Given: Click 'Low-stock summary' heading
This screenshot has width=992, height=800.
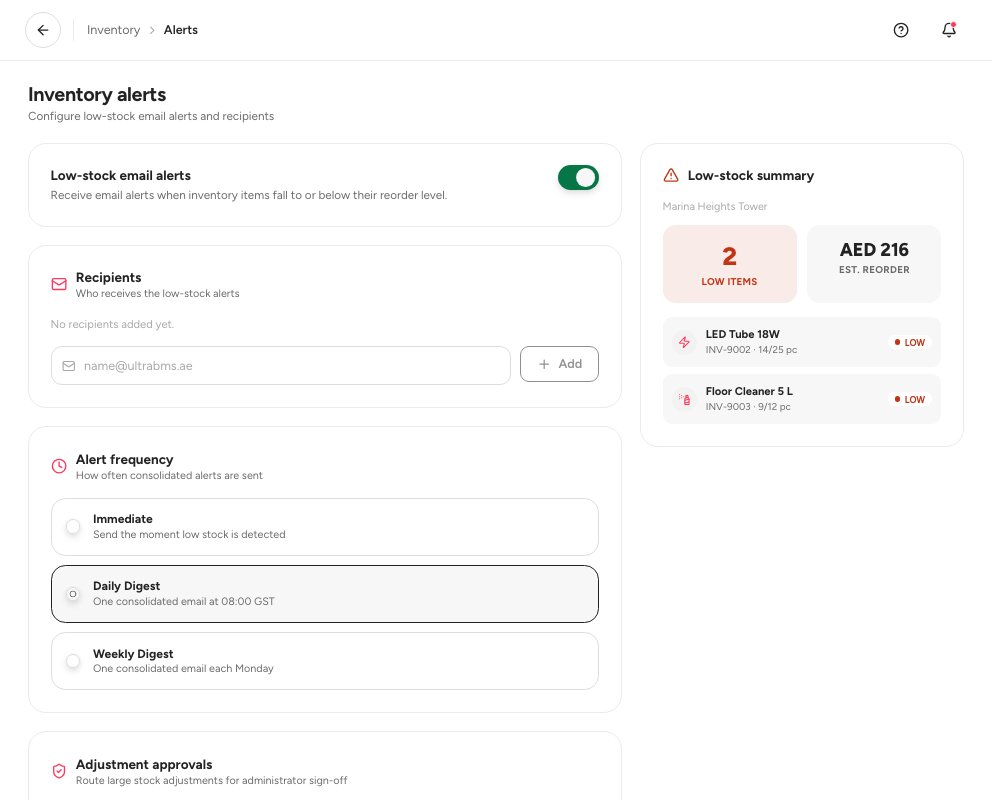Looking at the screenshot, I should click(750, 175).
